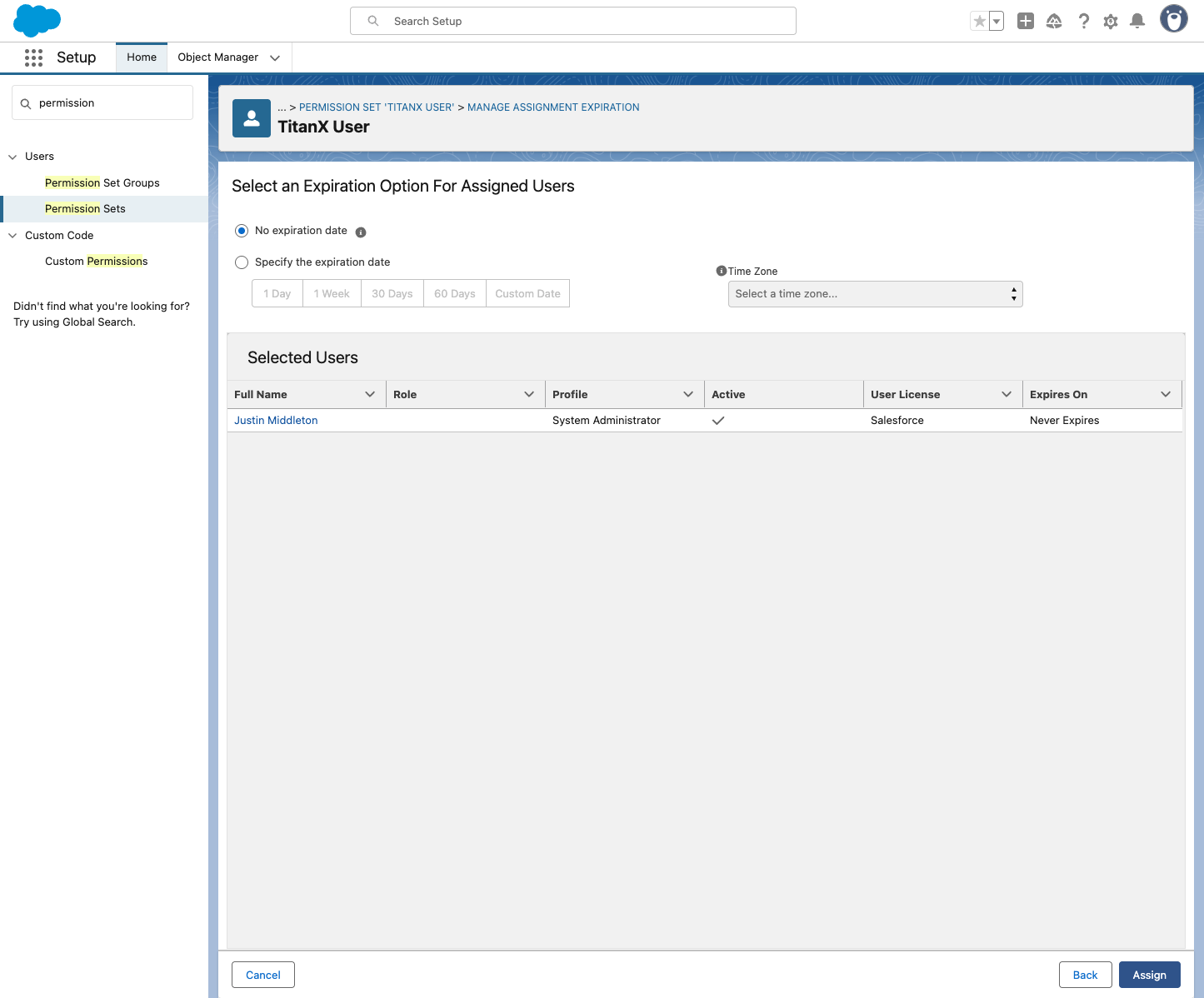The height and width of the screenshot is (998, 1204).
Task: Open the Time Zone select dropdown
Action: 875,294
